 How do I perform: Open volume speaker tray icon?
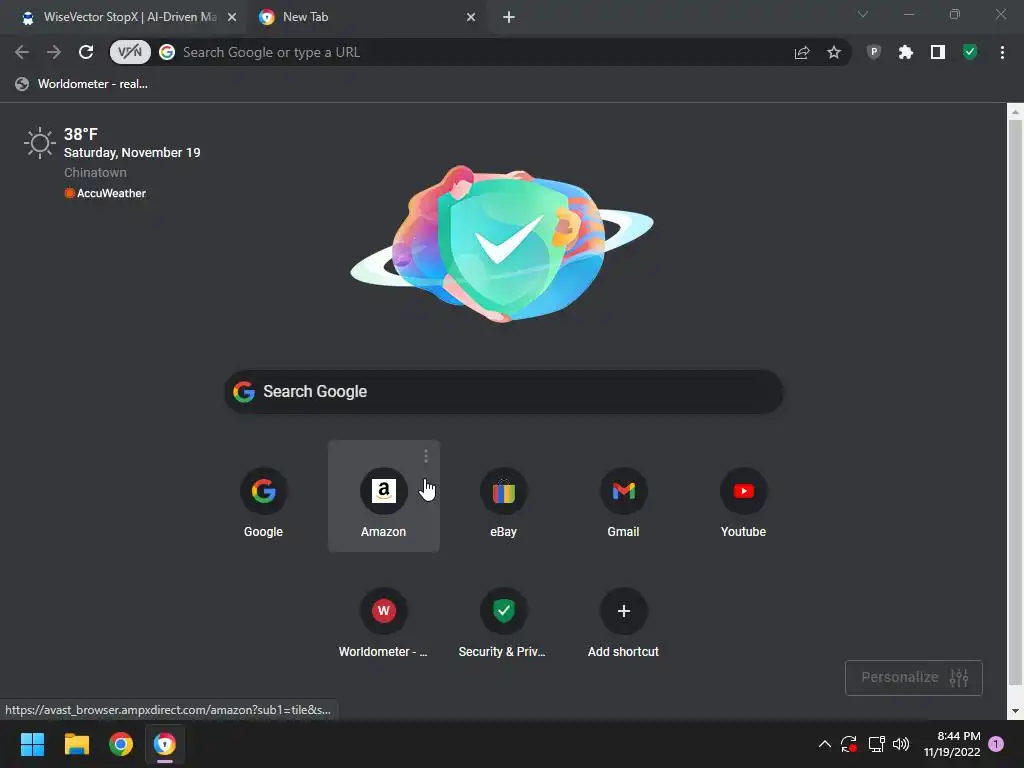point(901,744)
